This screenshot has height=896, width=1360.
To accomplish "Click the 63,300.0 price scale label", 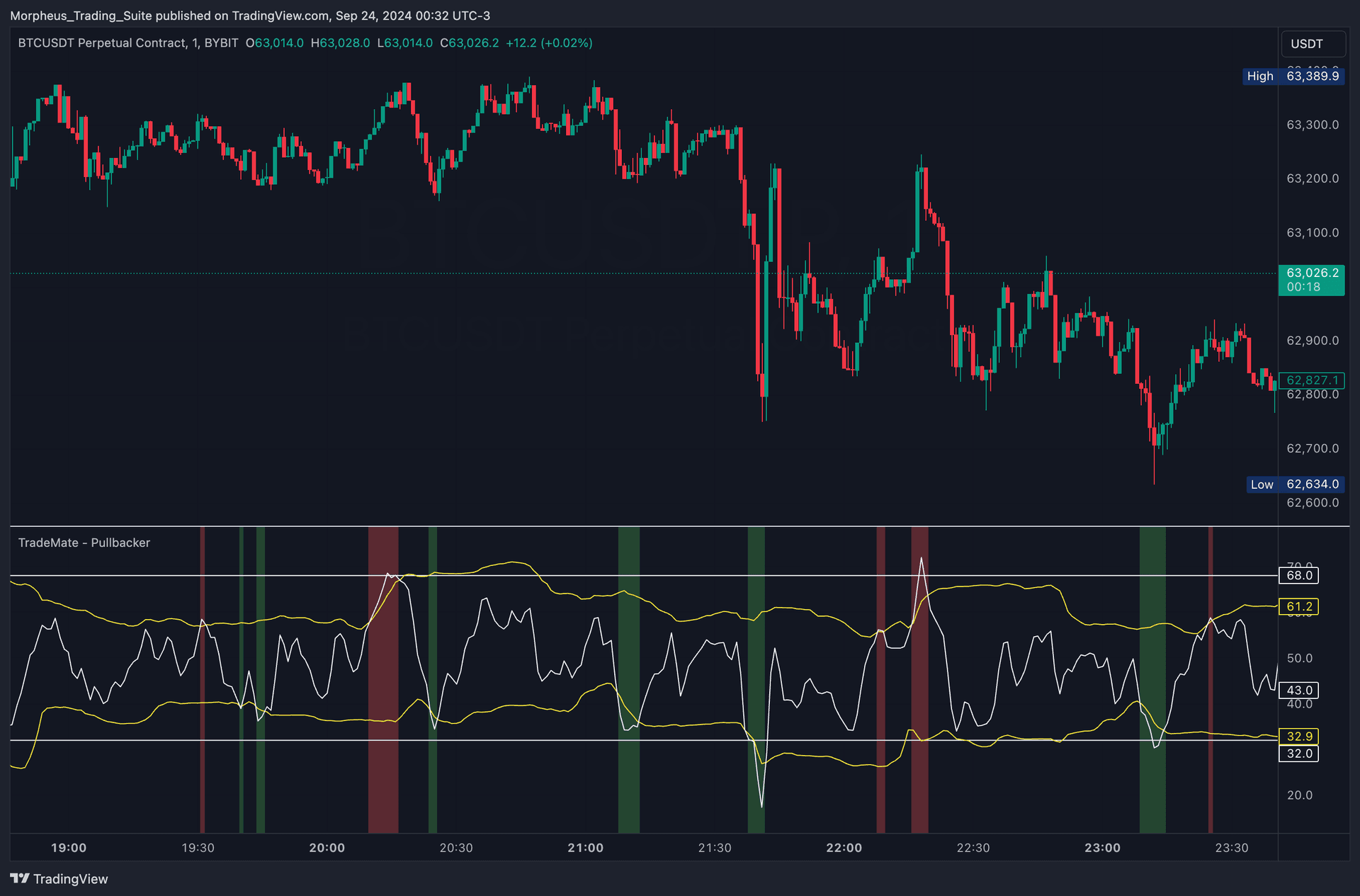I will pyautogui.click(x=1312, y=125).
